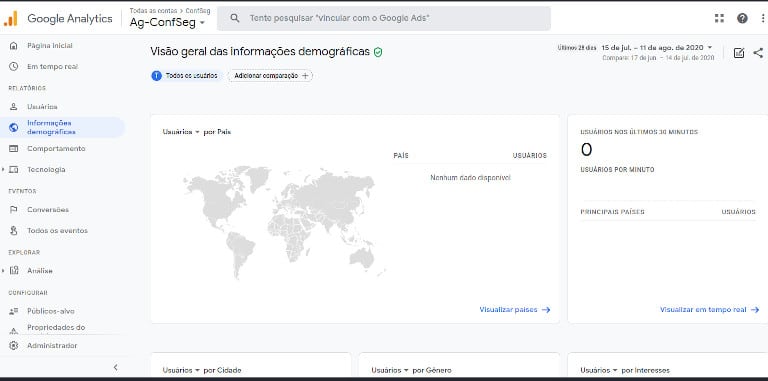Click the Usuários person icon
This screenshot has height=381, width=768.
click(x=14, y=107)
